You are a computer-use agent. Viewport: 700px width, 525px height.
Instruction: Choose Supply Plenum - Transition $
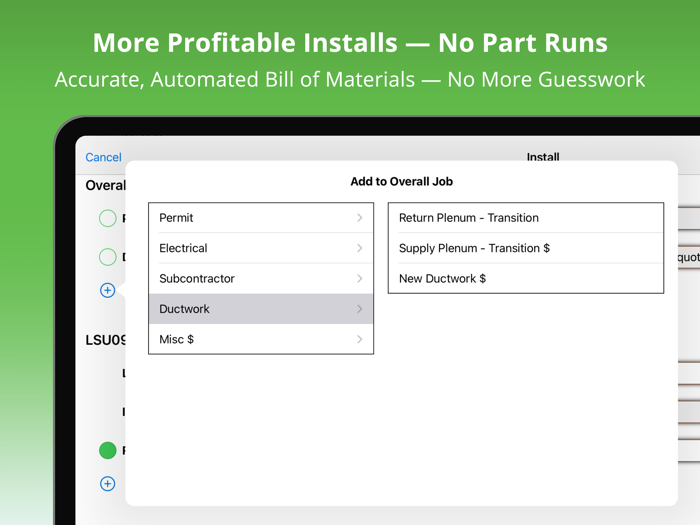(526, 248)
